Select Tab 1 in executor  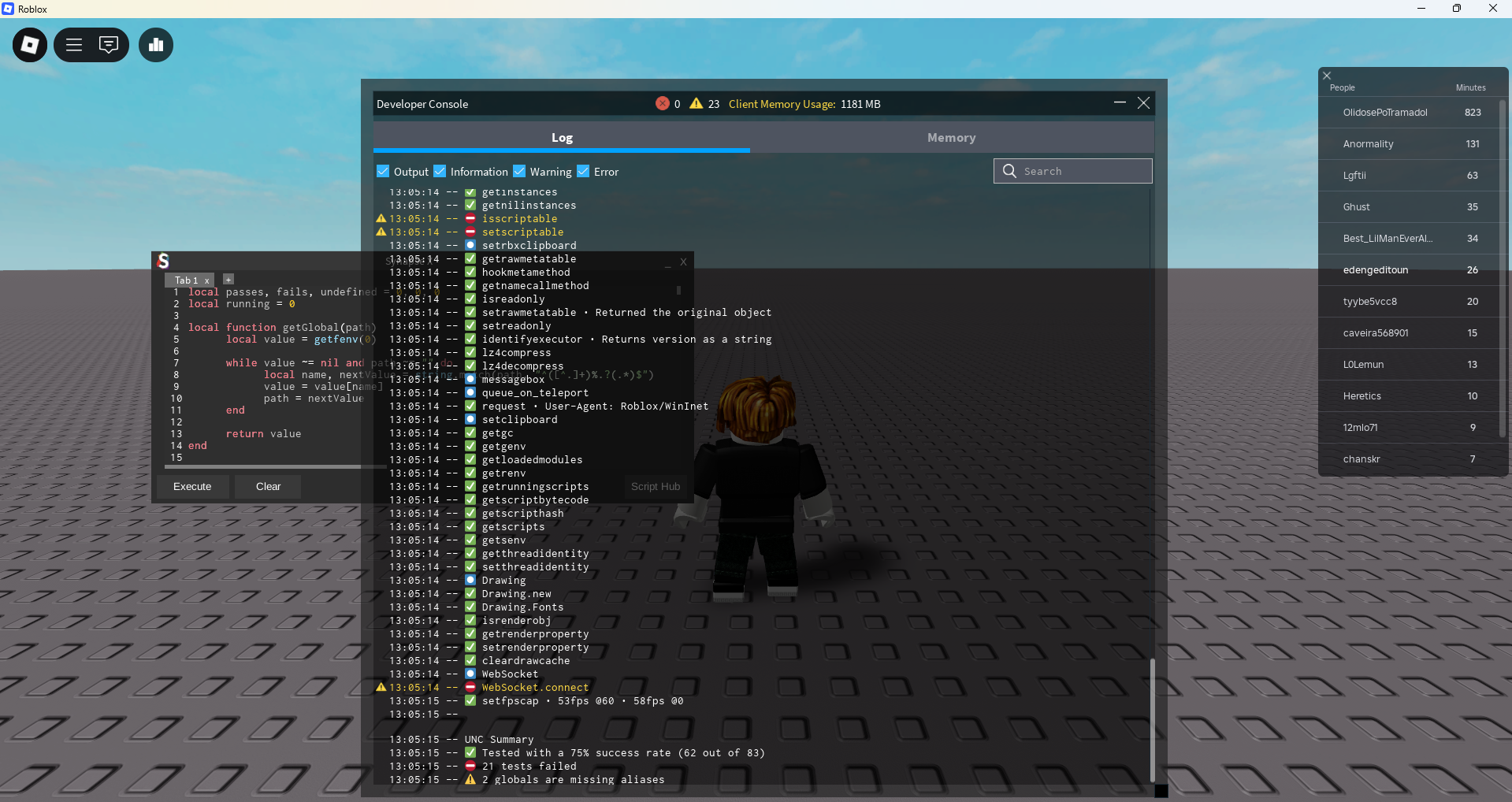pyautogui.click(x=188, y=280)
